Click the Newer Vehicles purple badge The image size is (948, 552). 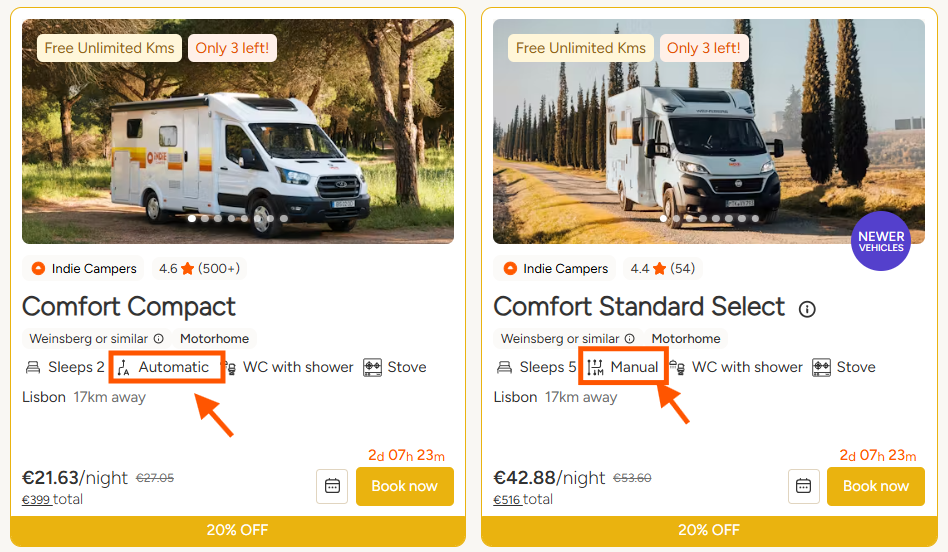pyautogui.click(x=880, y=241)
